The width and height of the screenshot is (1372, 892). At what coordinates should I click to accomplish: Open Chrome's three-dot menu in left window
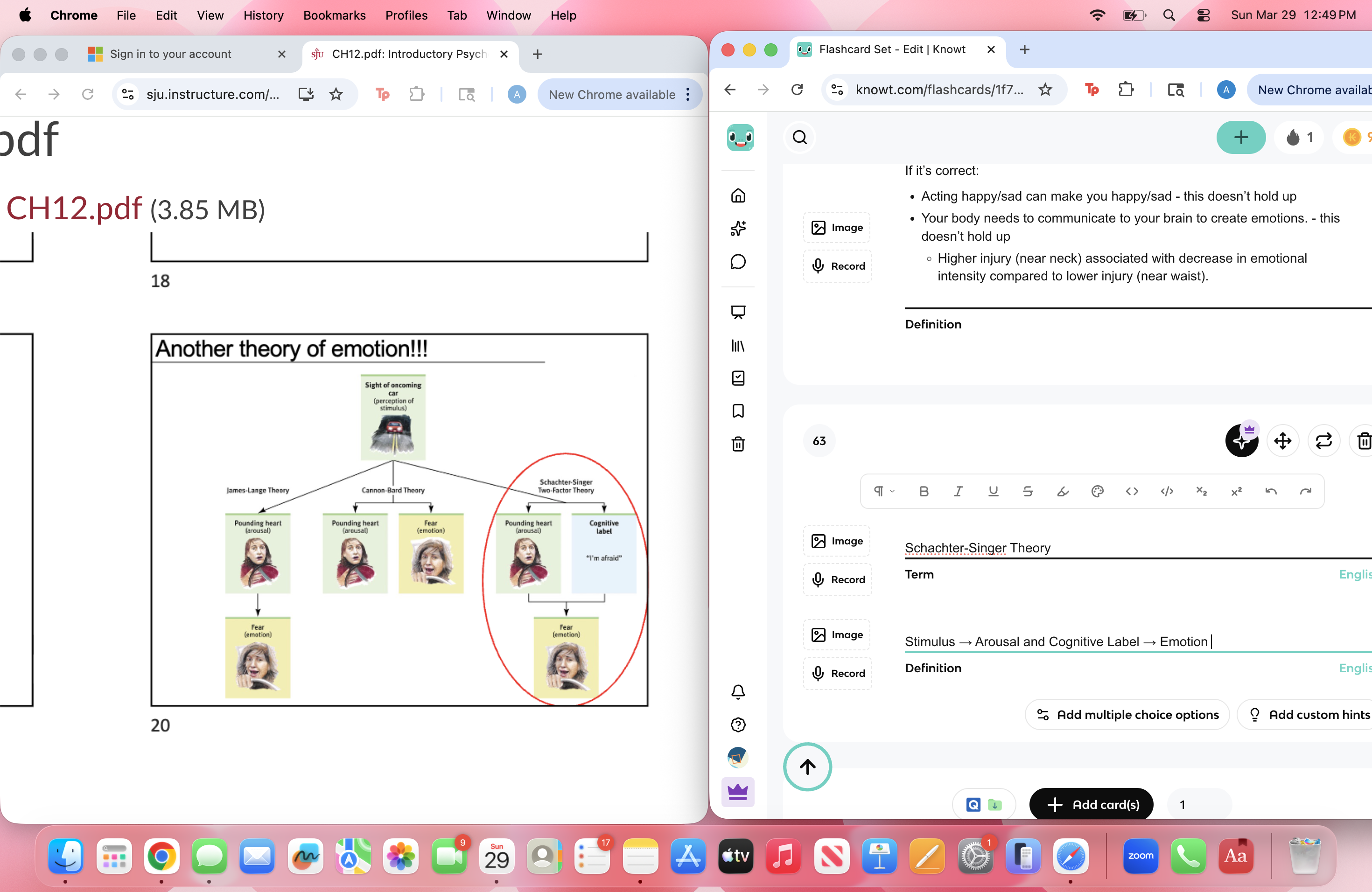tap(688, 95)
